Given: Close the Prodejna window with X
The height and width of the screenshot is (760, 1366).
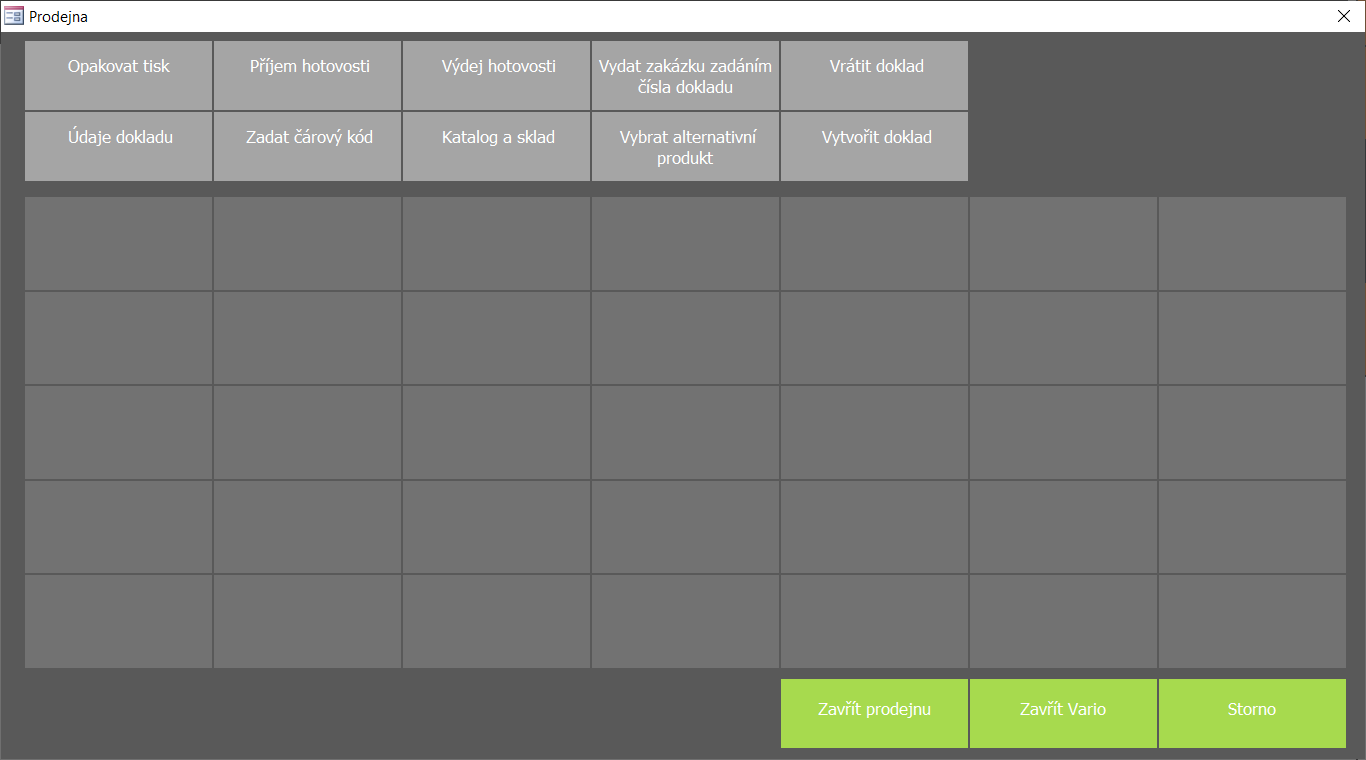Looking at the screenshot, I should tap(1343, 16).
